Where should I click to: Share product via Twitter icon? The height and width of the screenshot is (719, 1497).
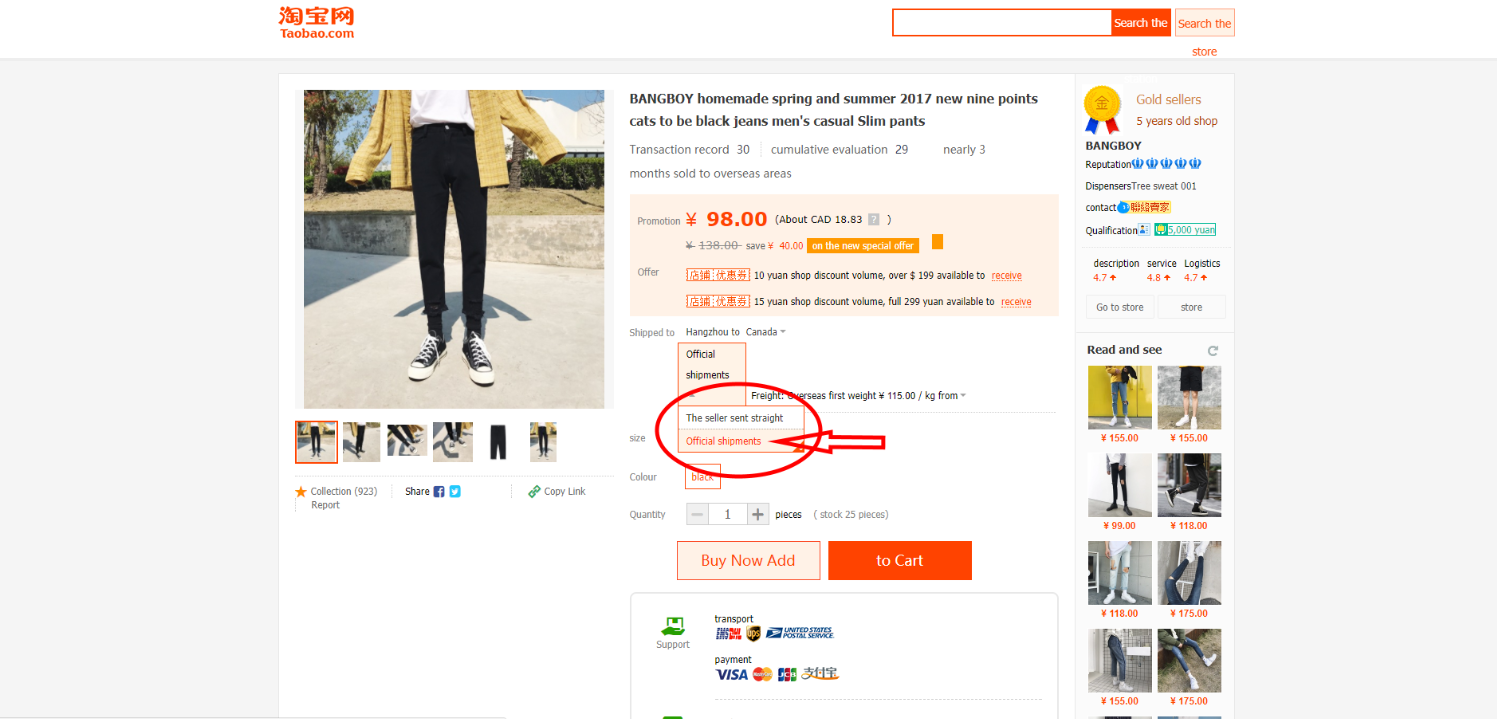455,491
